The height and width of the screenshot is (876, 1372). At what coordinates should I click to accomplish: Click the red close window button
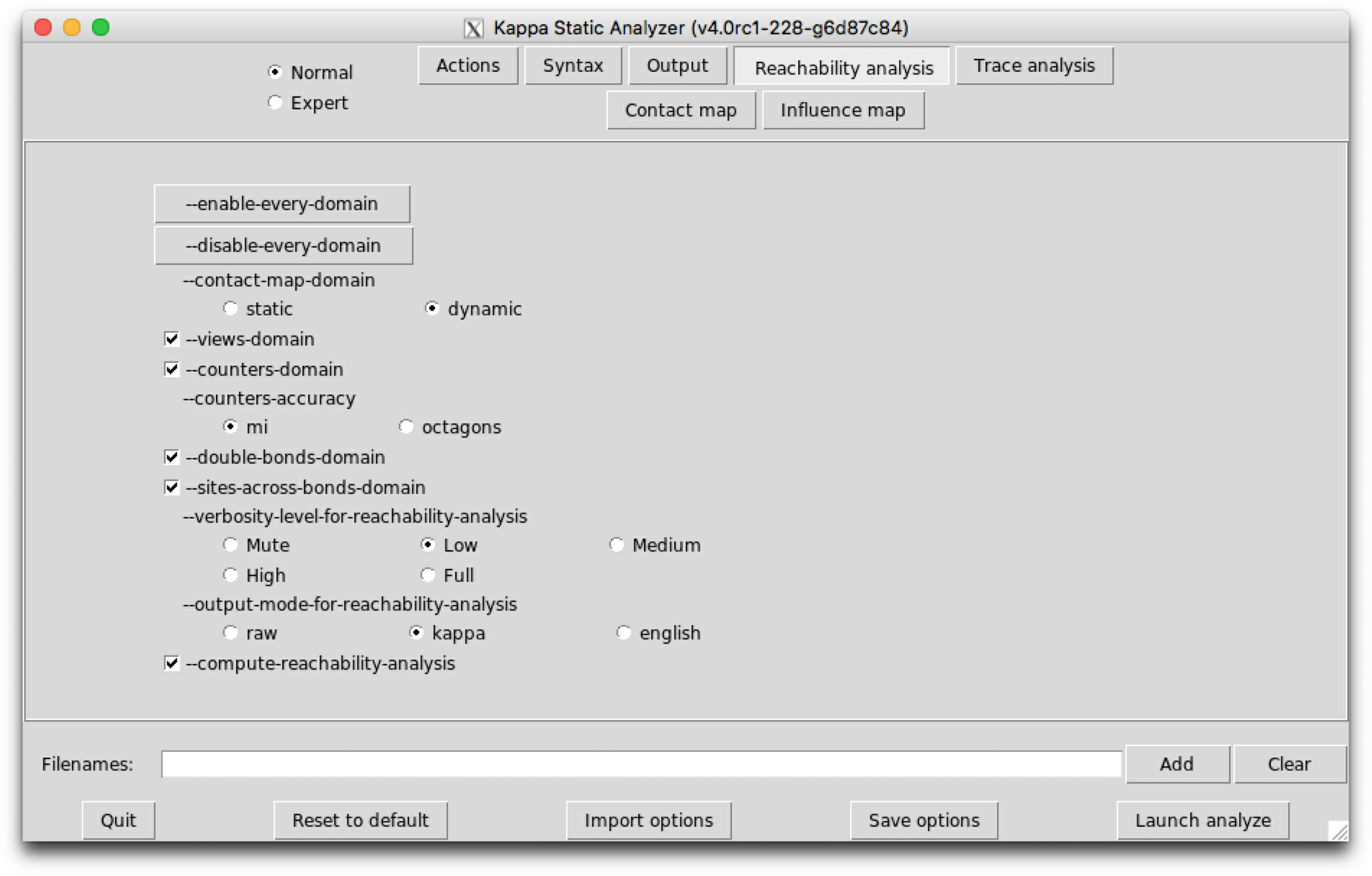click(x=43, y=27)
